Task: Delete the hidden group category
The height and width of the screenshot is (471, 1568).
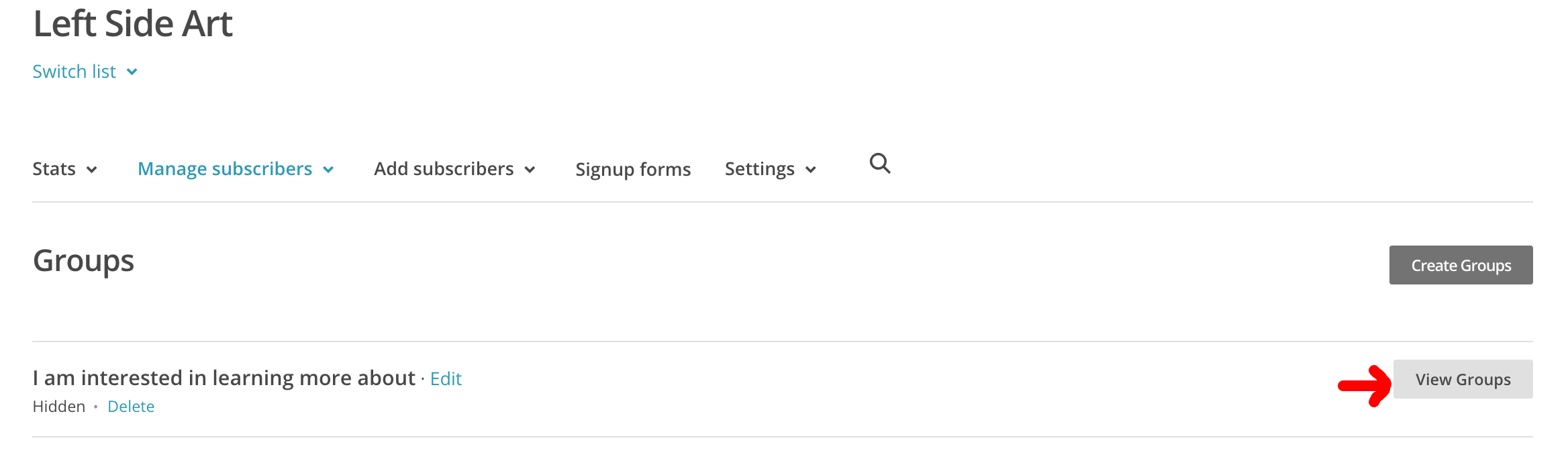Action: [131, 407]
